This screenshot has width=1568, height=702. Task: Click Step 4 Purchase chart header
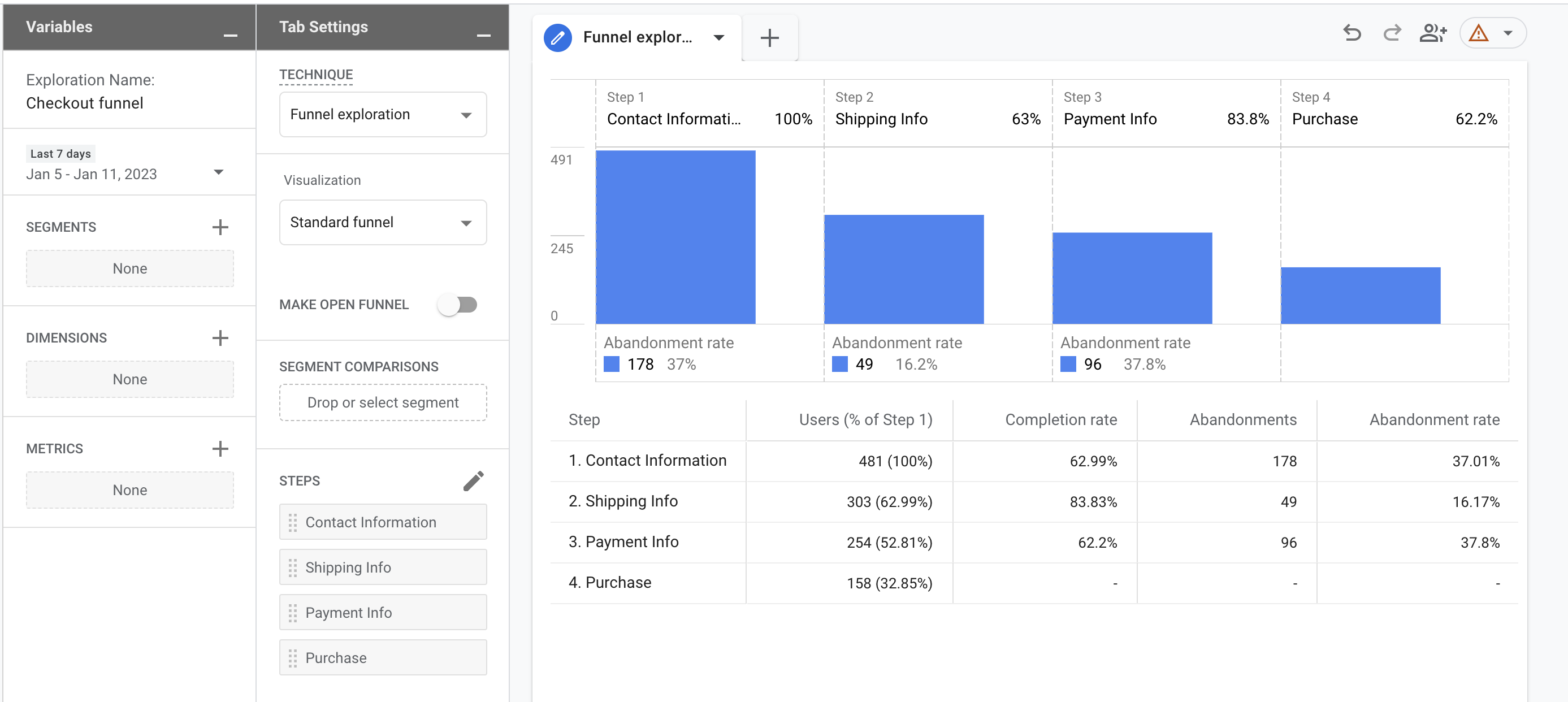pyautogui.click(x=1394, y=112)
